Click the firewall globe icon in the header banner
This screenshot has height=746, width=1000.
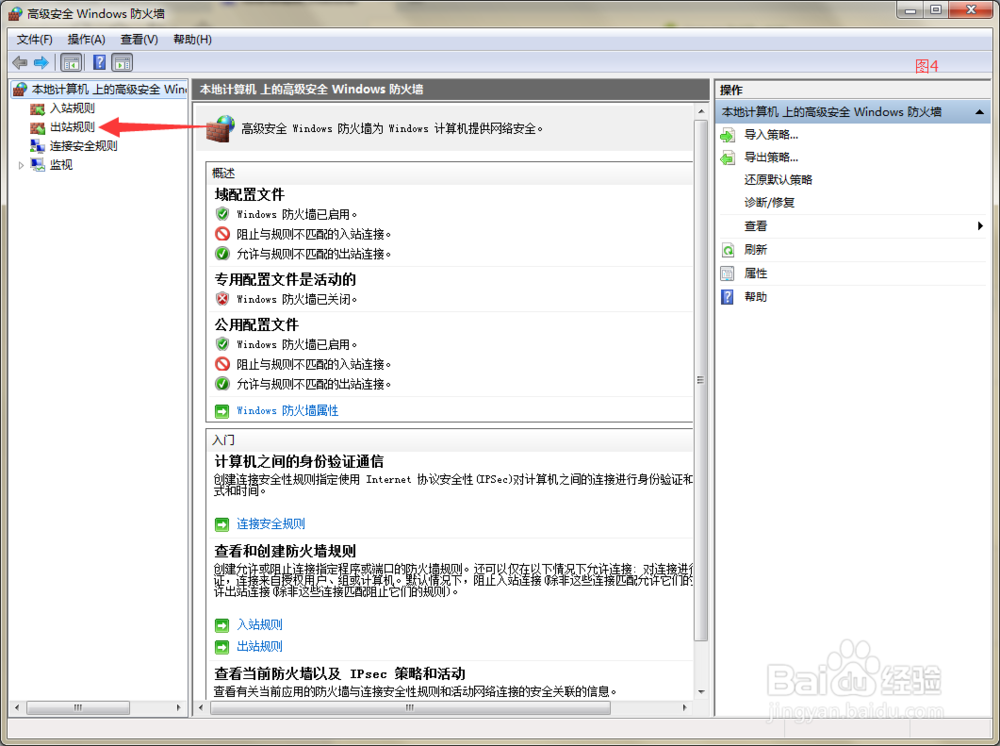coord(221,129)
